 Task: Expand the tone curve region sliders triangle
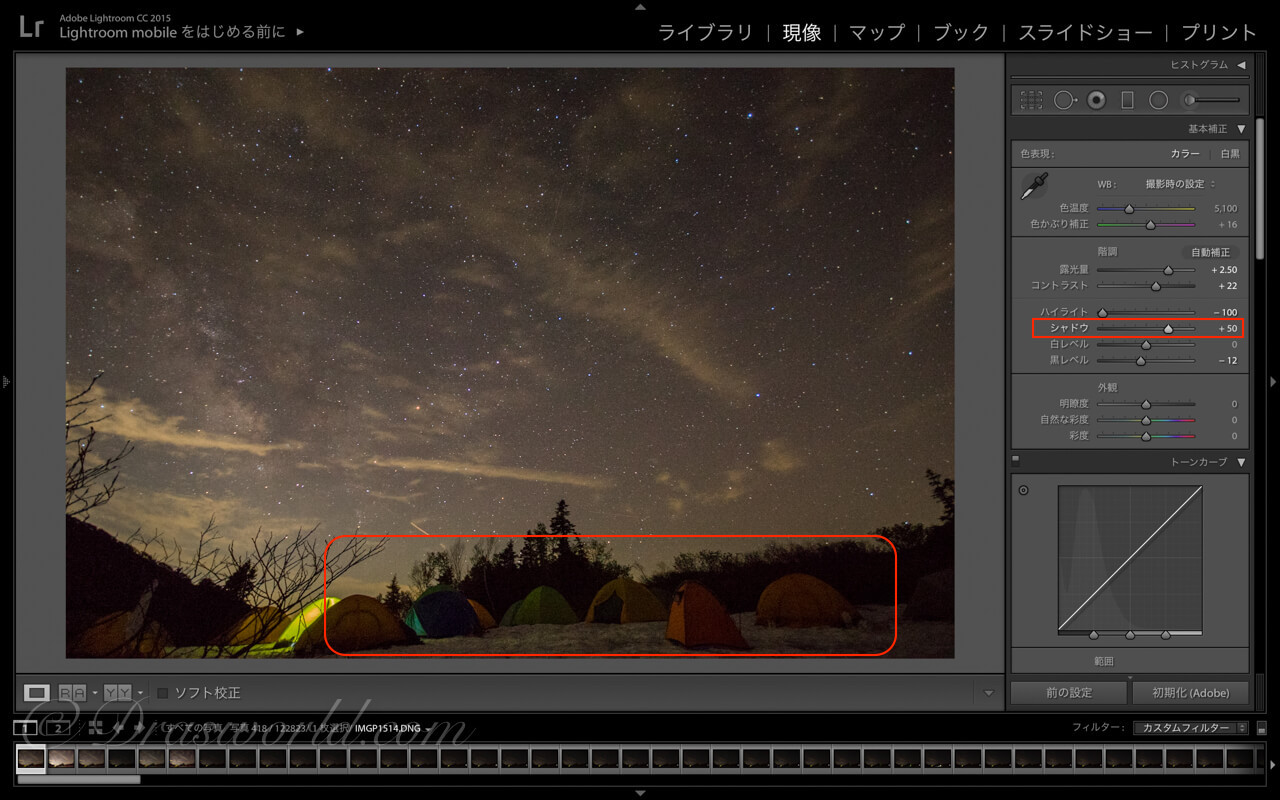[1130, 677]
